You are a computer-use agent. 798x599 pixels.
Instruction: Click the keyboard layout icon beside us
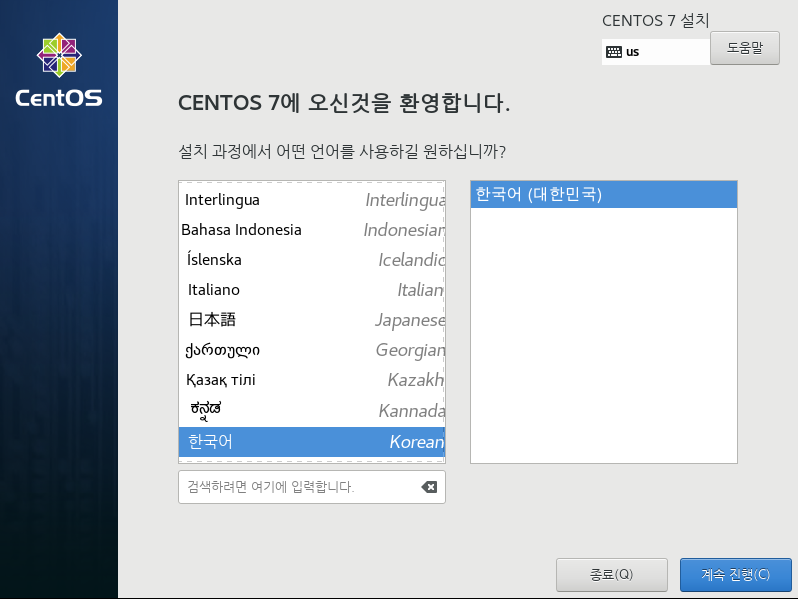pyautogui.click(x=614, y=52)
